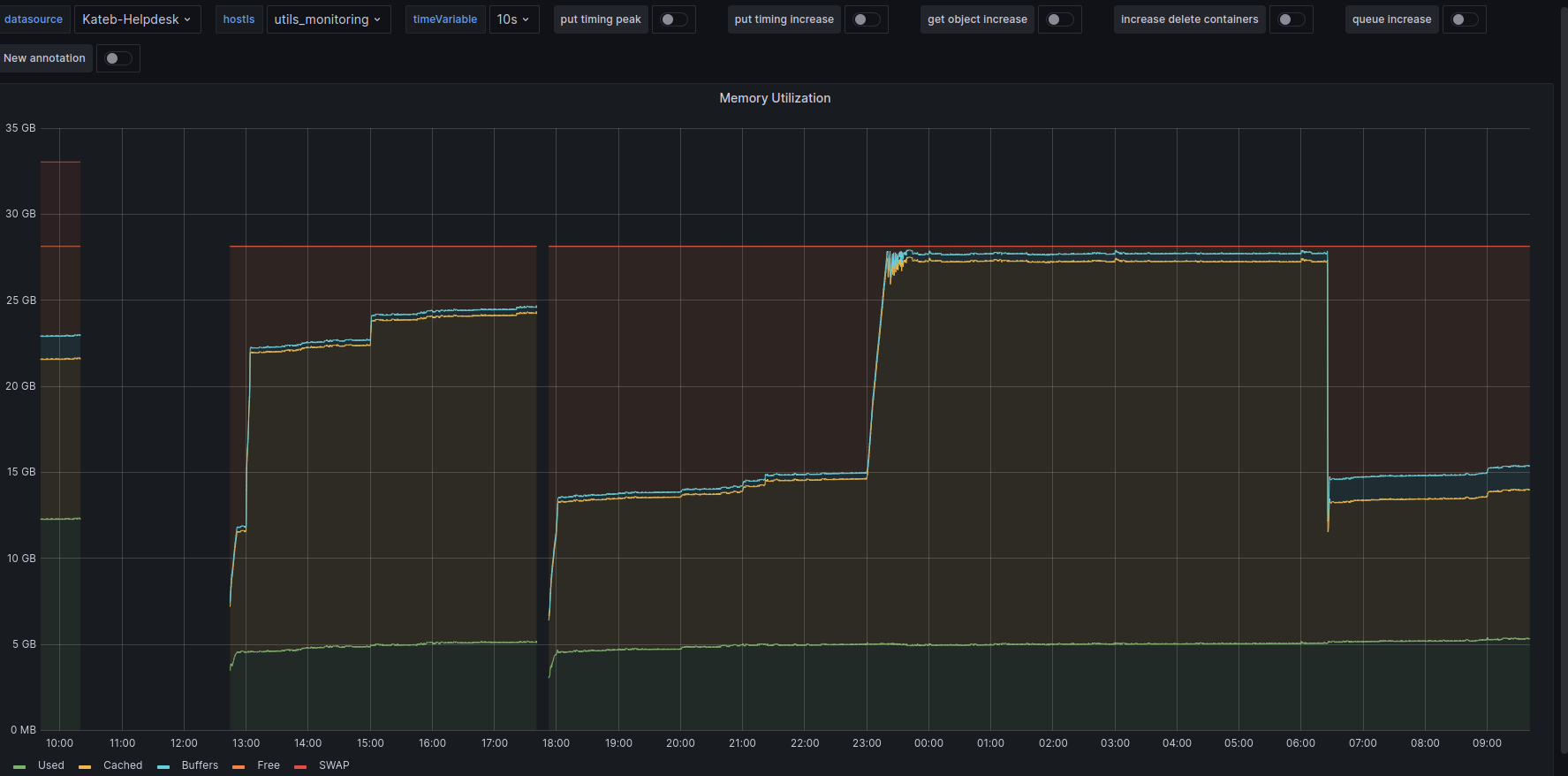Viewport: 1568px width, 776px height.
Task: Click the orange Free legend color icon
Action: (x=239, y=766)
